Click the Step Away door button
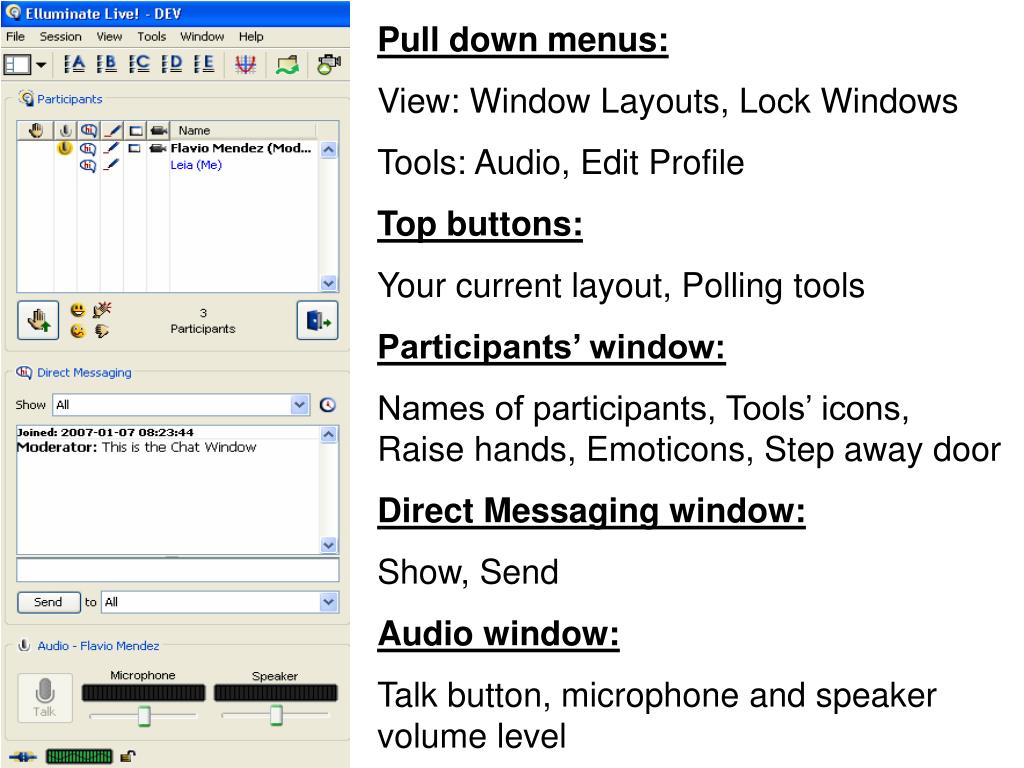Screen dimensions: 1024x768 tap(317, 320)
